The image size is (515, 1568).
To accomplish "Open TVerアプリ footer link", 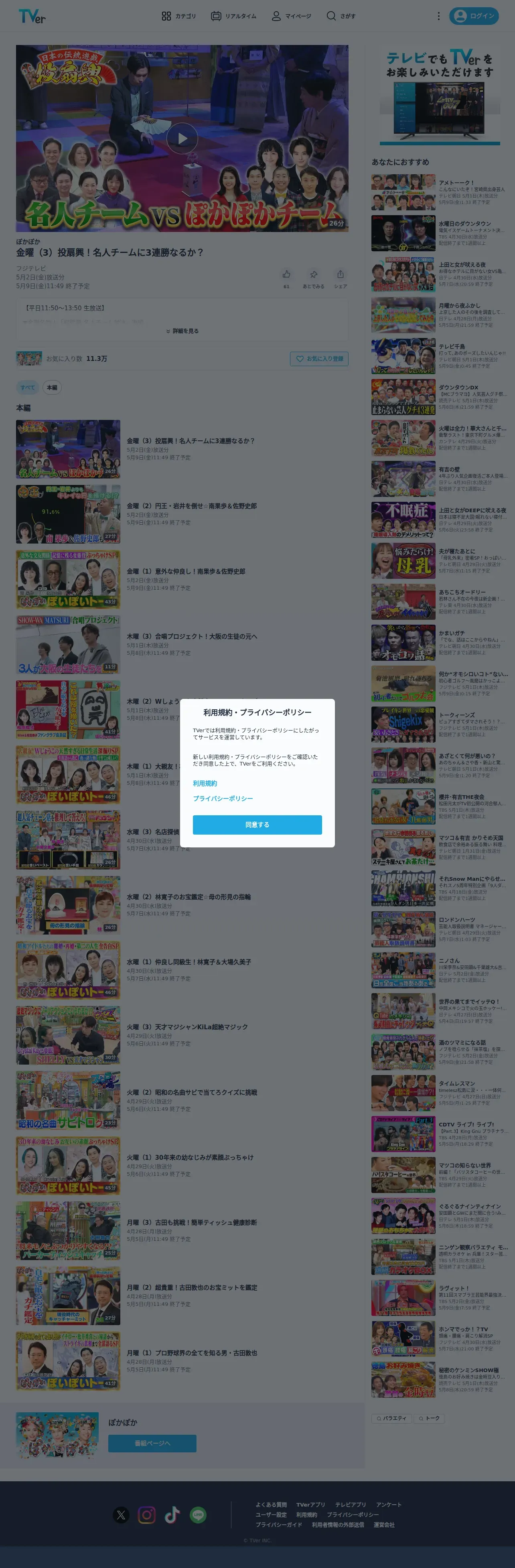I will click(x=311, y=1505).
